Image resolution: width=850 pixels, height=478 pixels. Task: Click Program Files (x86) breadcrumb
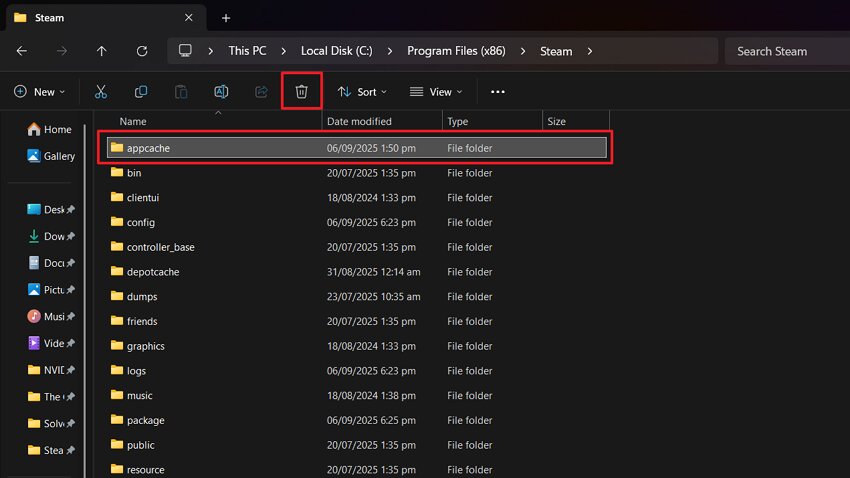coord(456,51)
